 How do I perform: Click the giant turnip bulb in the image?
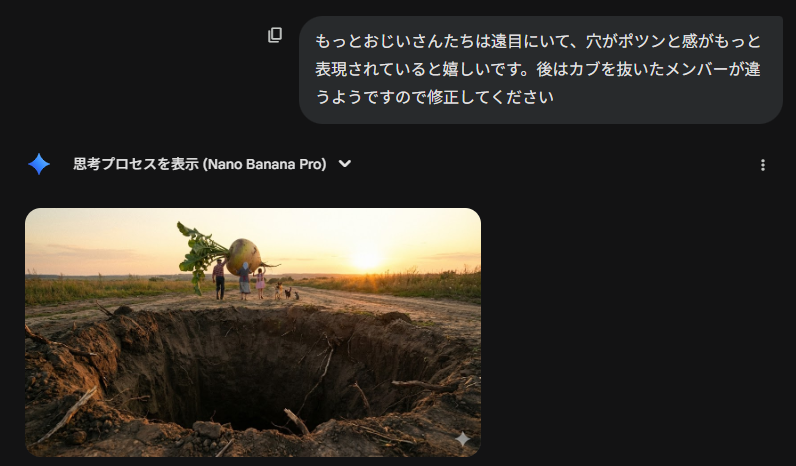pos(244,255)
